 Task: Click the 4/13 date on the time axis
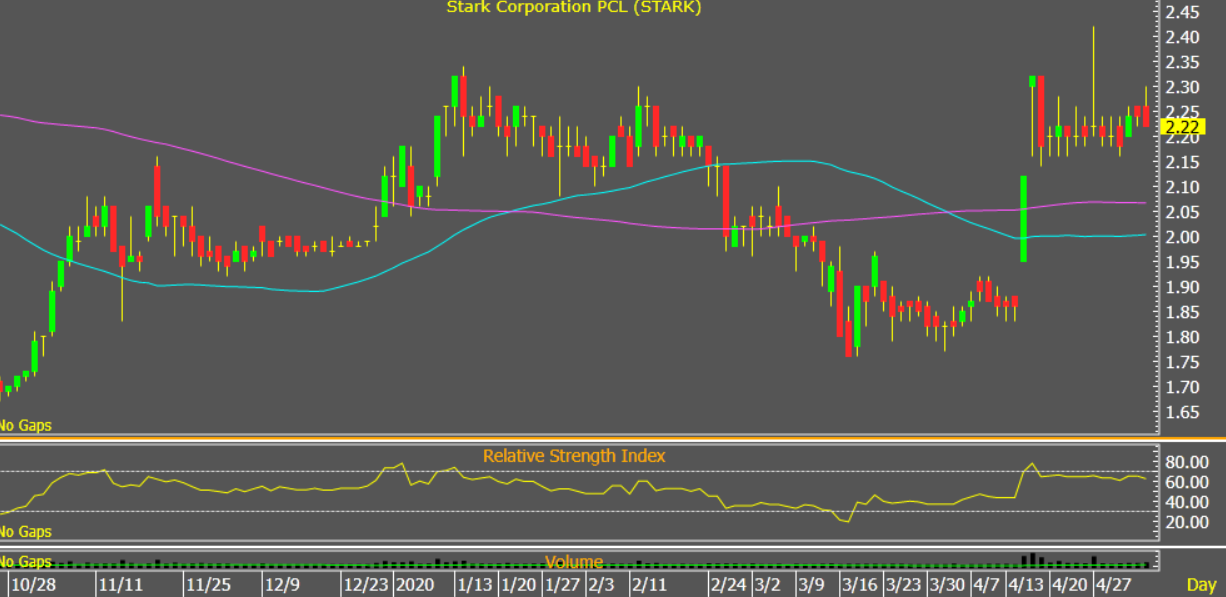[1024, 584]
